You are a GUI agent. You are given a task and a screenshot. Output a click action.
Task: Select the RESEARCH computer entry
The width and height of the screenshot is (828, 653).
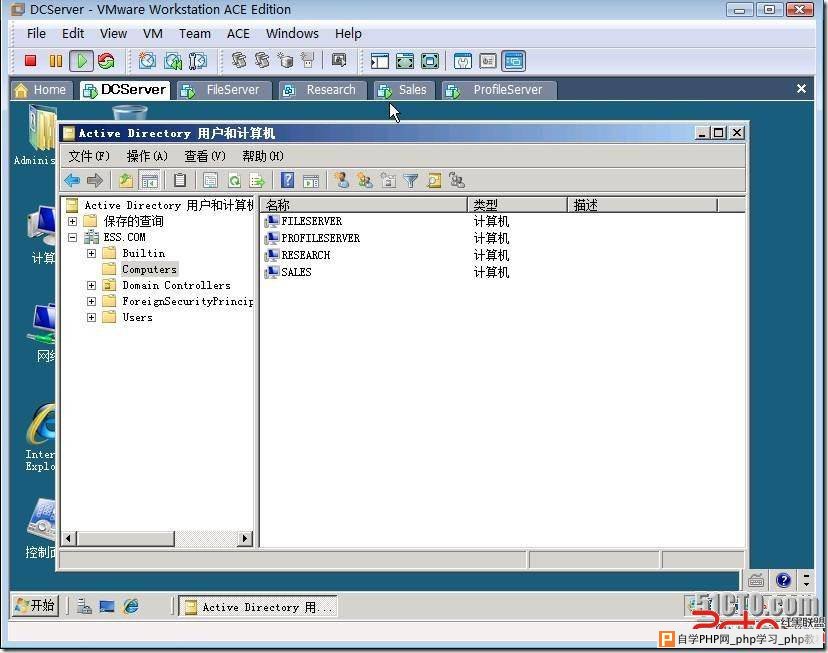[305, 255]
